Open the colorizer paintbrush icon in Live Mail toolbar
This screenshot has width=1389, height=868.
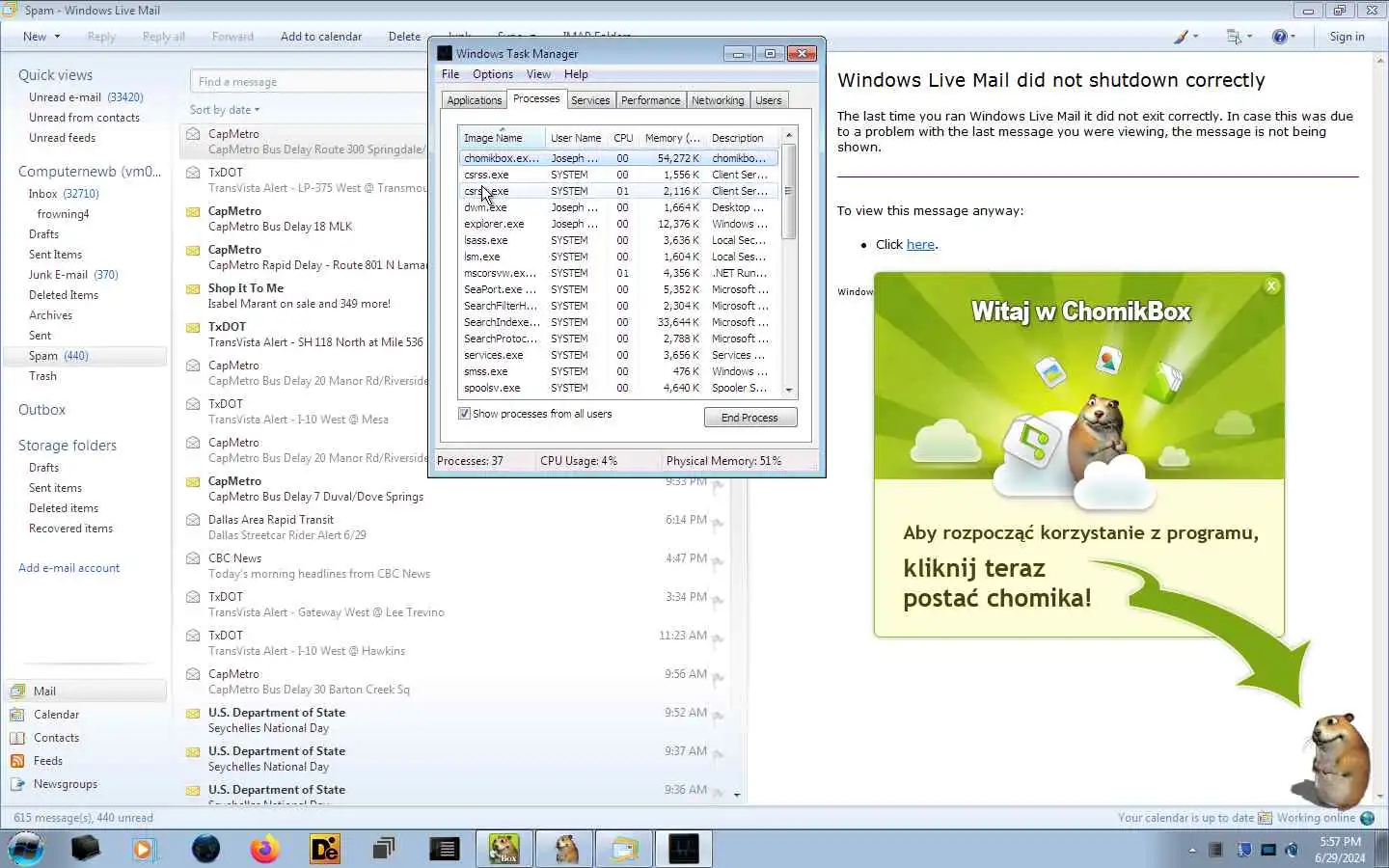pyautogui.click(x=1181, y=37)
